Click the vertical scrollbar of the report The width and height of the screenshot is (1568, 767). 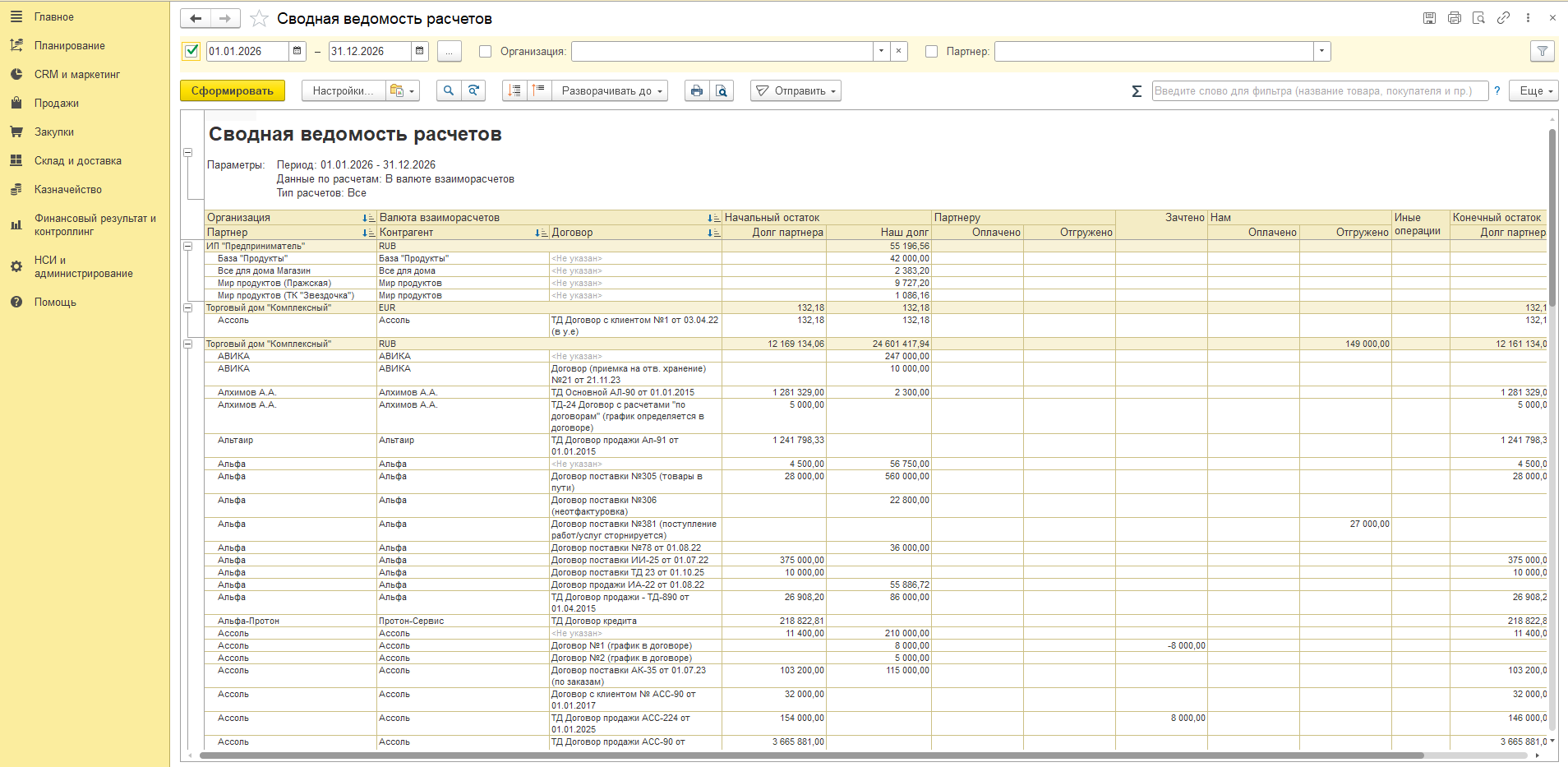pos(1552,216)
